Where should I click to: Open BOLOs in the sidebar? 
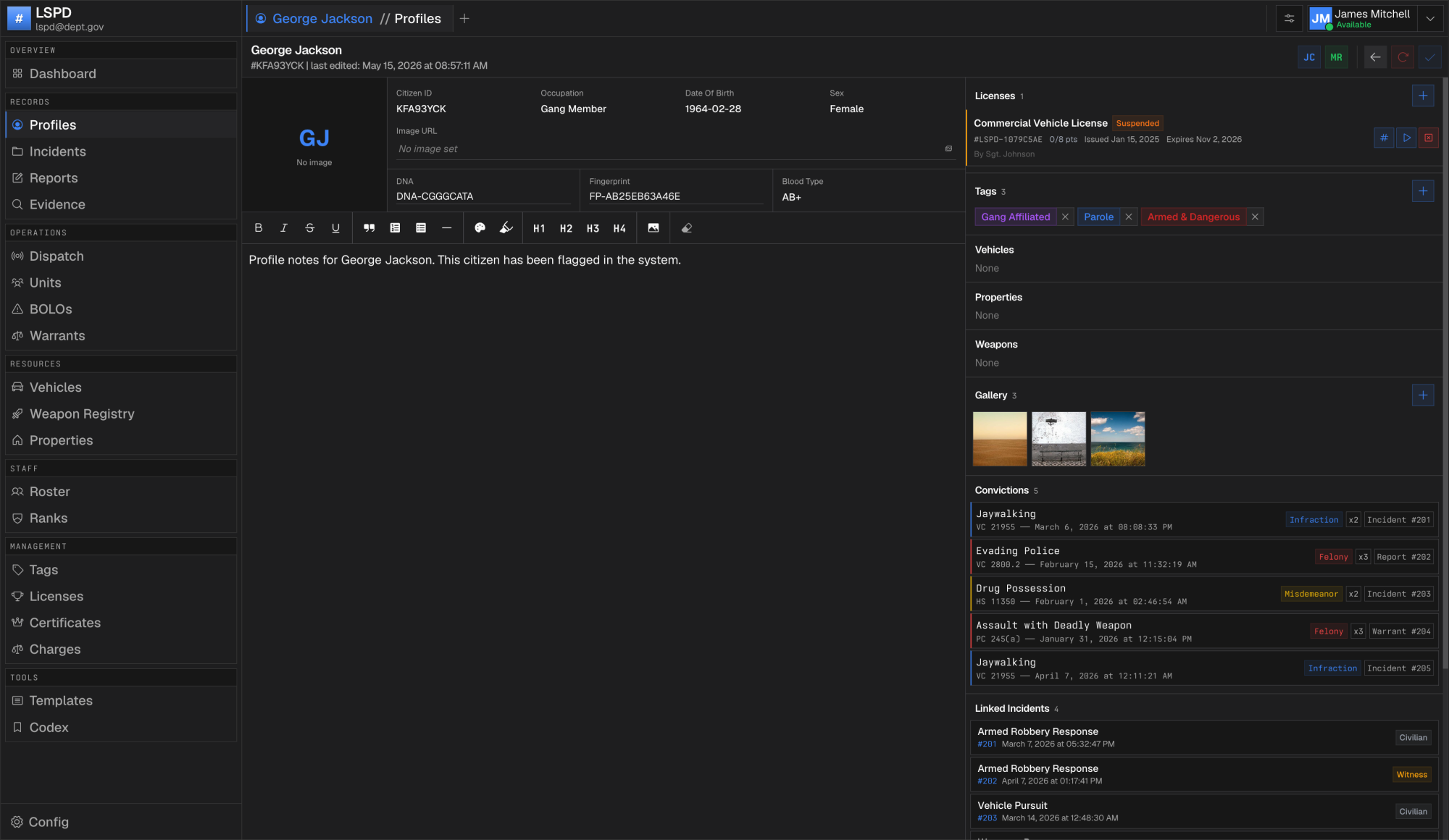tap(121, 309)
